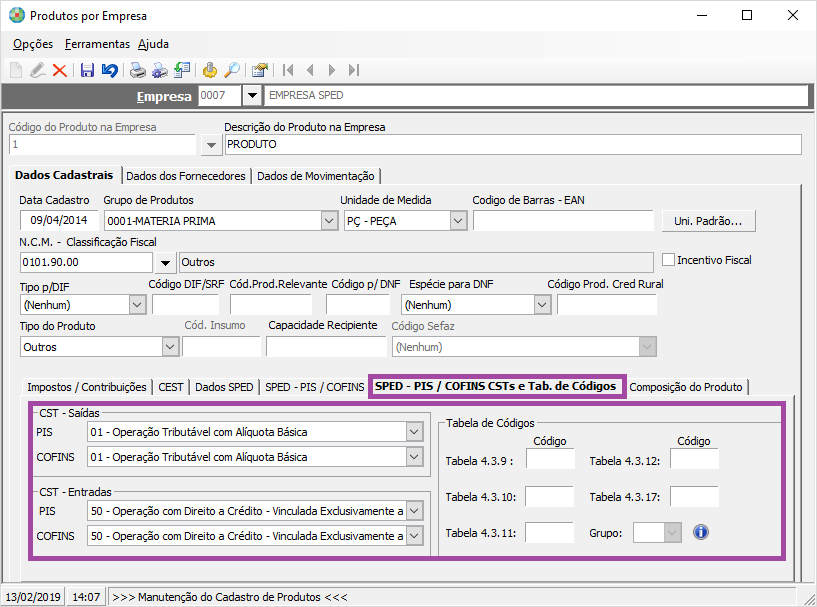The height and width of the screenshot is (607, 817).
Task: Expand the Grupo de Produtos dropdown
Action: pyautogui.click(x=329, y=221)
